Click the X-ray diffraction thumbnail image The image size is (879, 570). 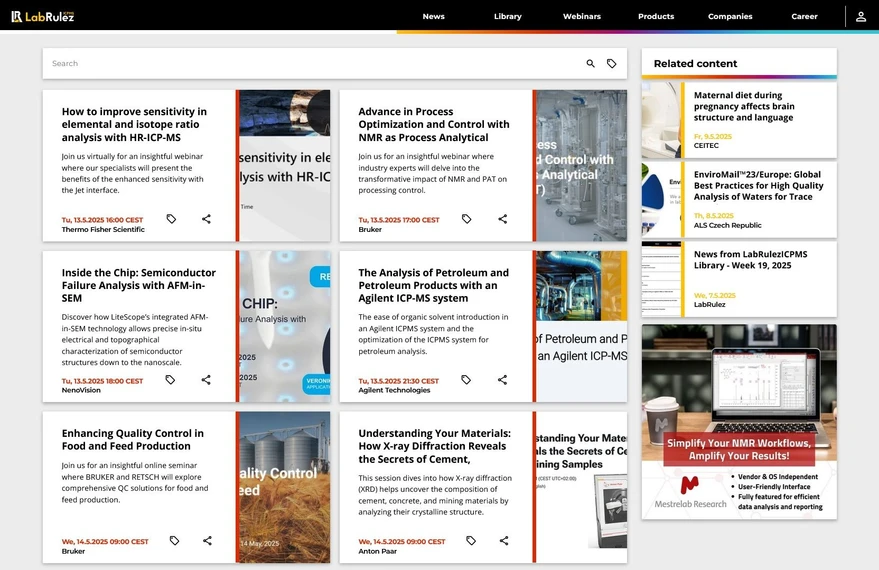[581, 487]
